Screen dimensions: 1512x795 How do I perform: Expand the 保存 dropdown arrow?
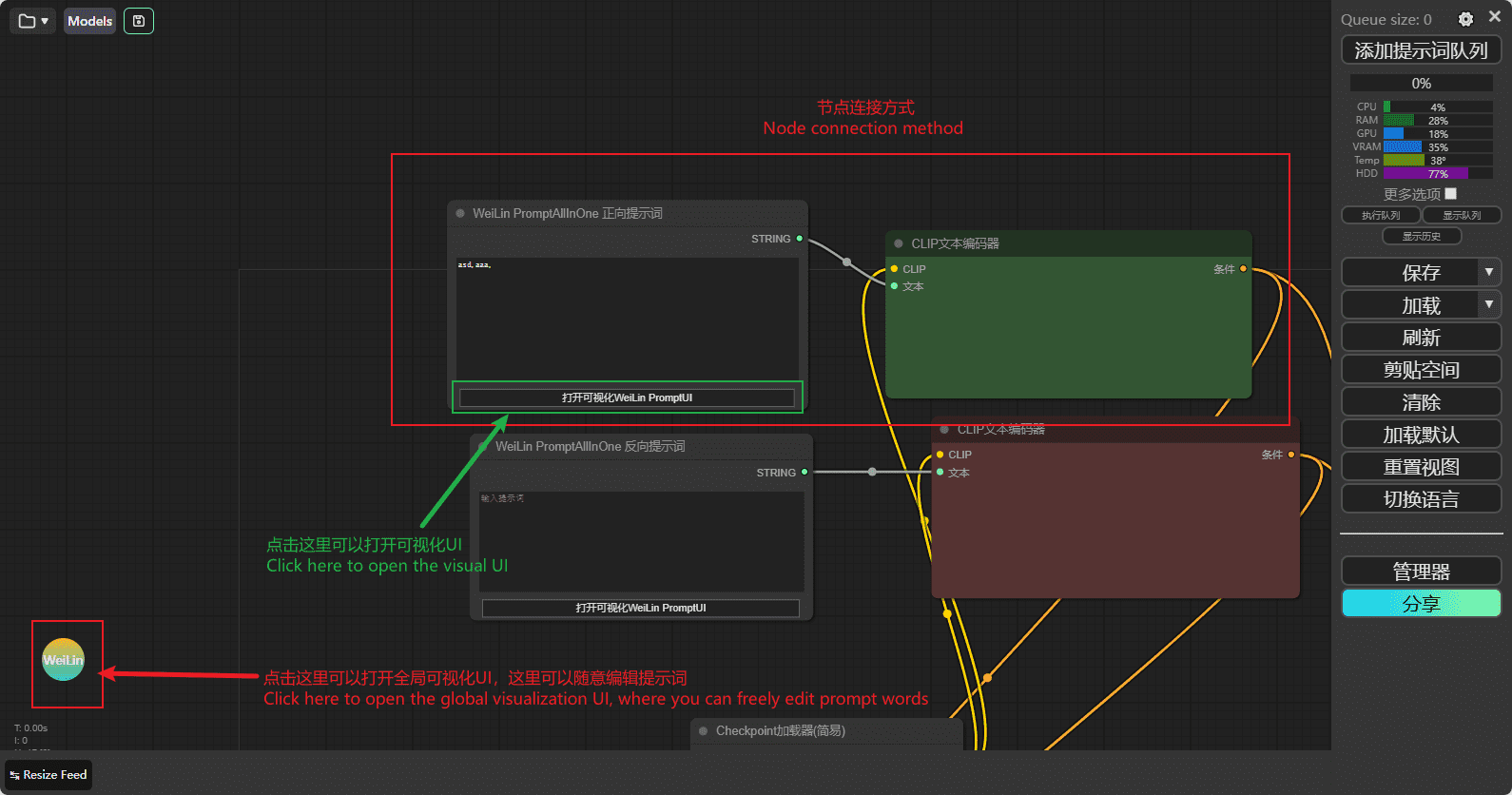[1489, 272]
